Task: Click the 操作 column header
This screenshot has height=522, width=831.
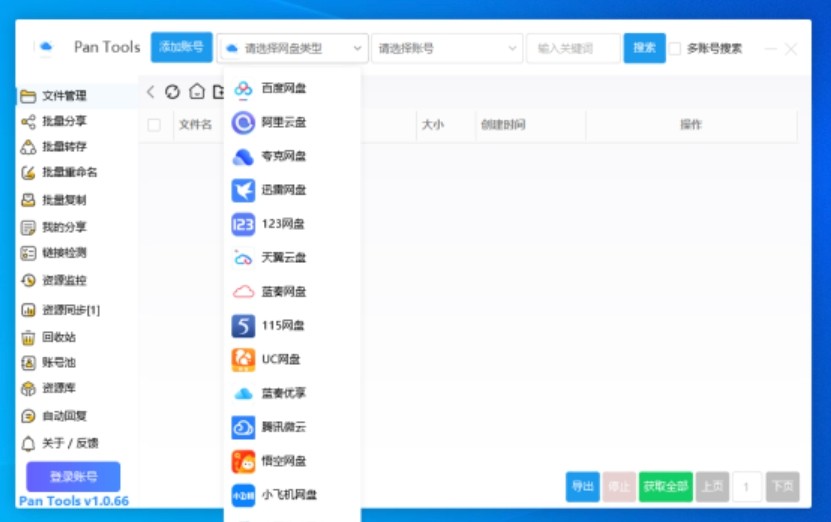Action: click(x=691, y=125)
